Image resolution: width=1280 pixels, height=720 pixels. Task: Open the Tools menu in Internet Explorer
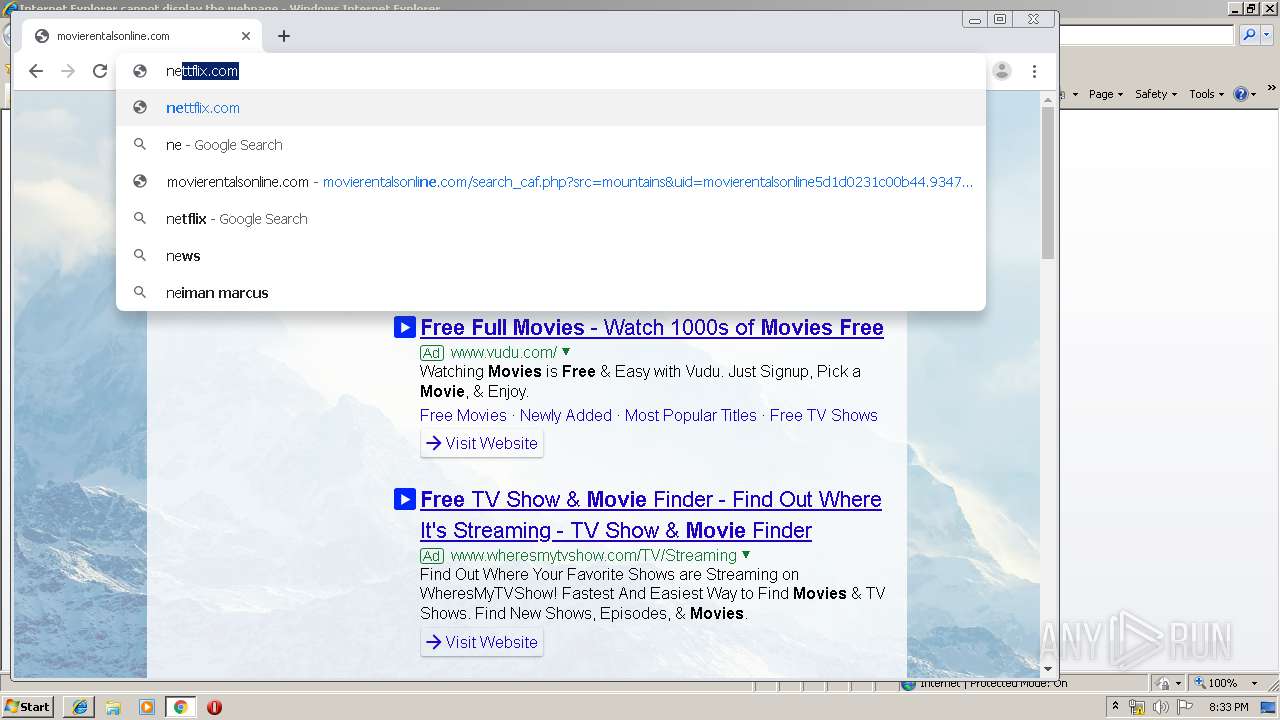point(1206,94)
